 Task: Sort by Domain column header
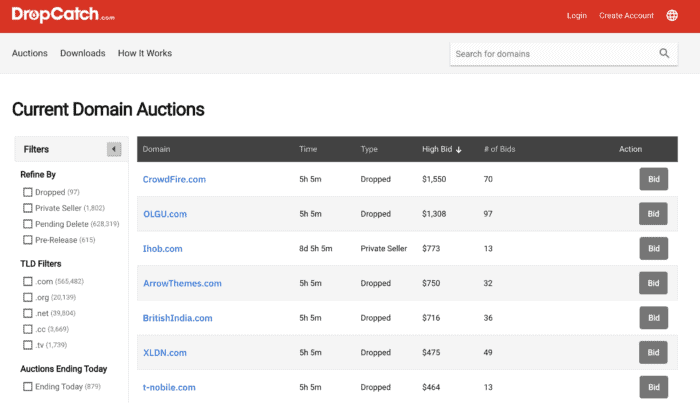click(x=156, y=149)
